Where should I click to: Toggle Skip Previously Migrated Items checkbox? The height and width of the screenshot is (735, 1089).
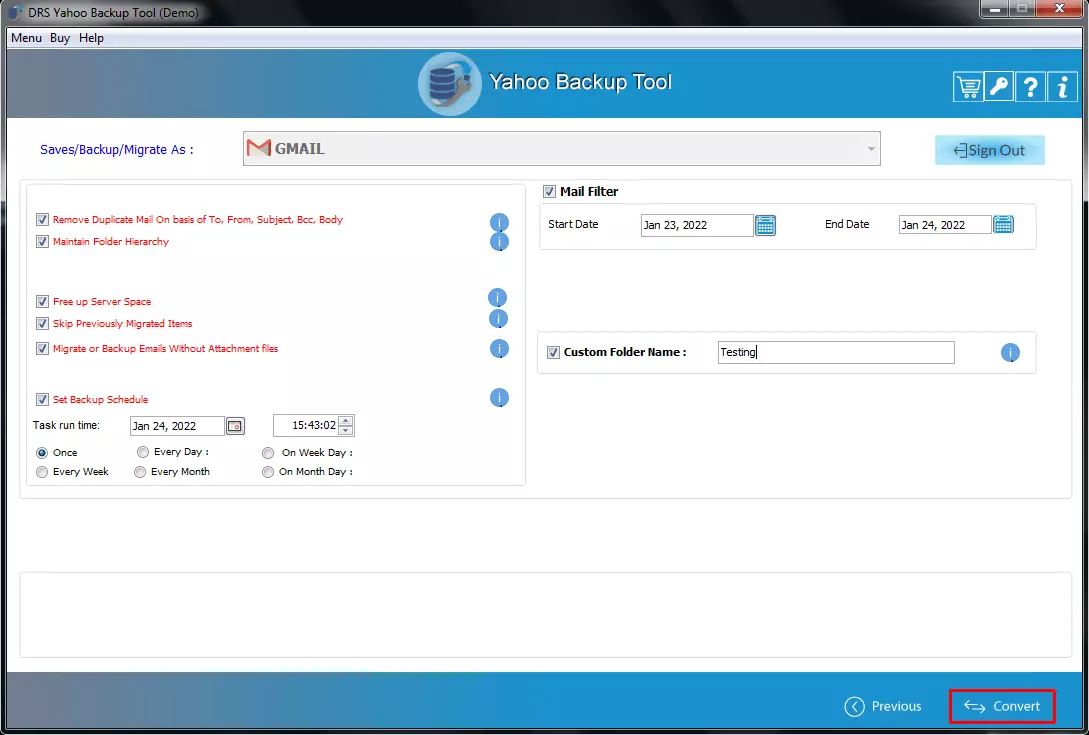click(42, 324)
